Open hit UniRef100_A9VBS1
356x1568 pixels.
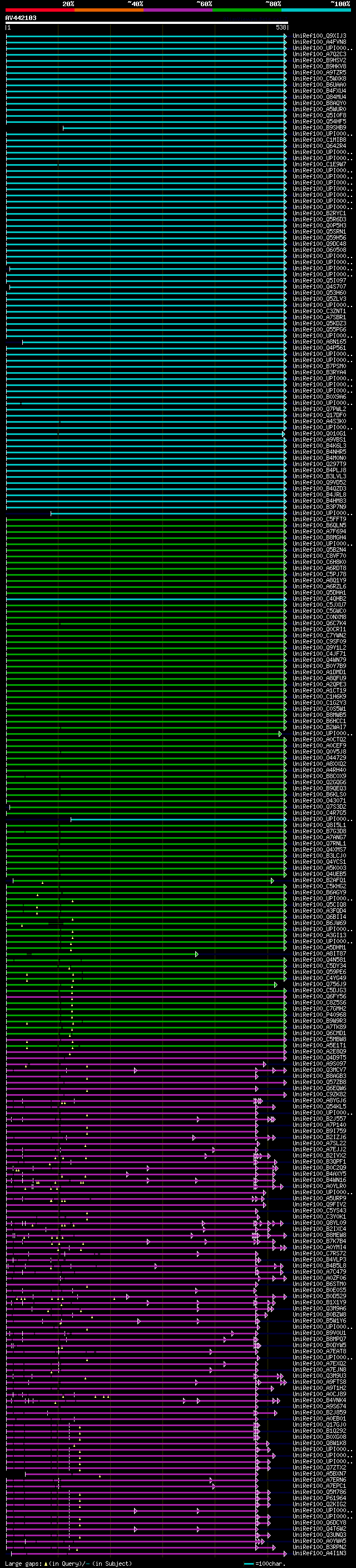coord(319,439)
